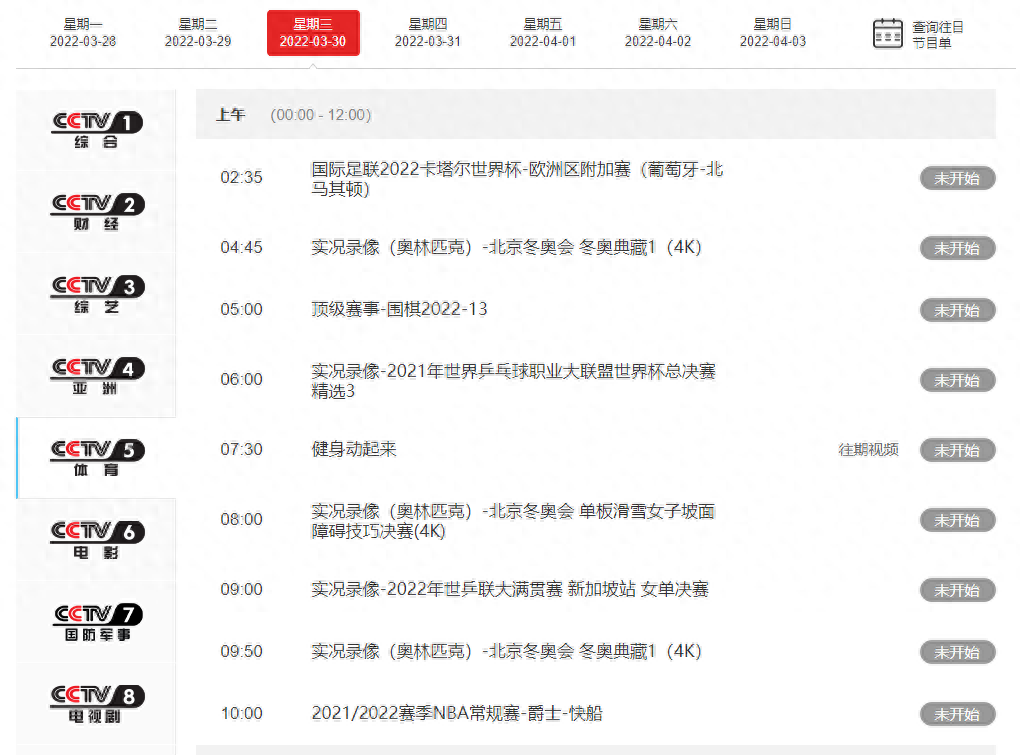Select the CCTV-1 综合 channel logo
Viewport: 1020px width, 755px height.
point(95,128)
